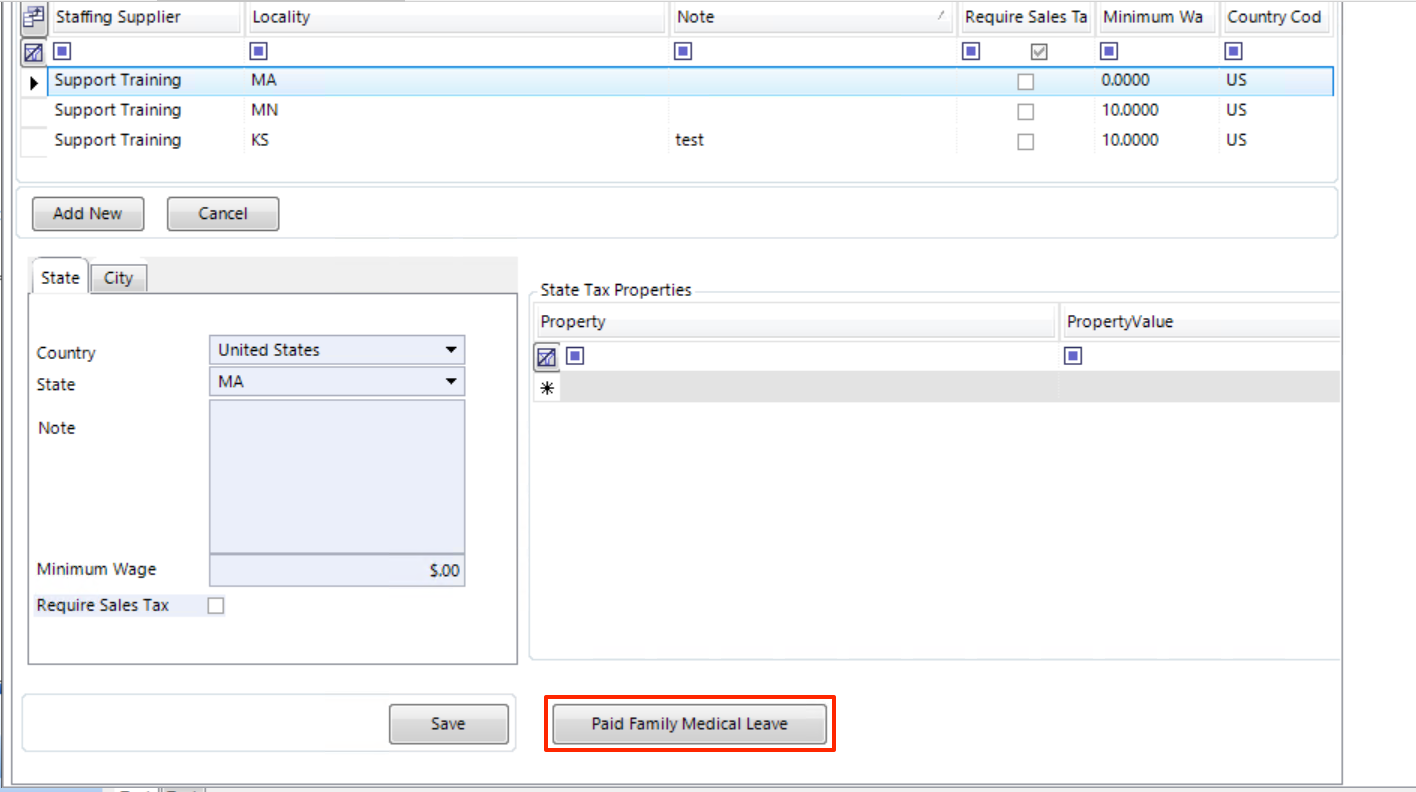This screenshot has width=1416, height=792.
Task: Check Require Sales Tax for the KS row
Action: [1025, 142]
